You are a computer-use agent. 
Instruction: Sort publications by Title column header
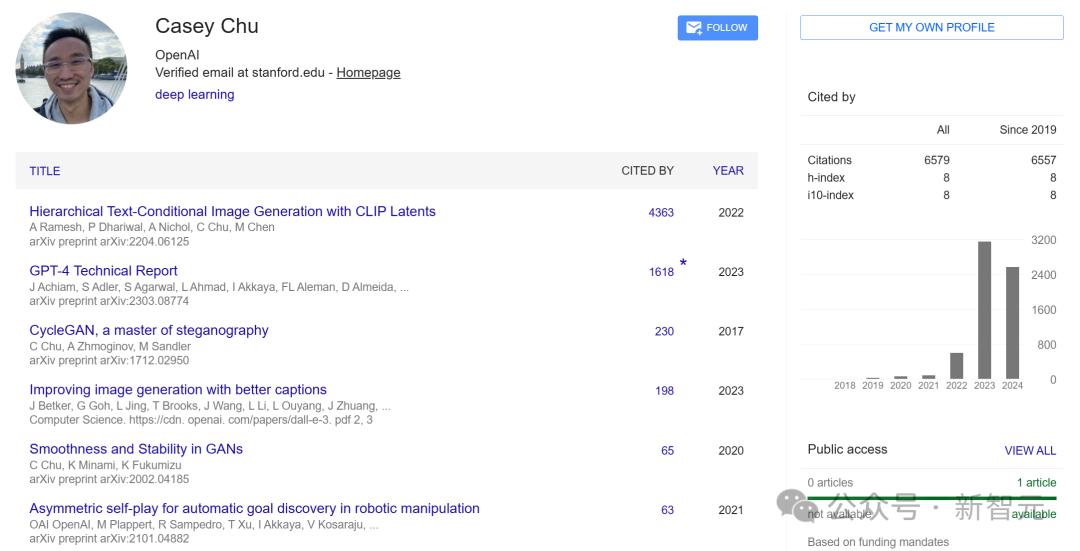coord(45,171)
